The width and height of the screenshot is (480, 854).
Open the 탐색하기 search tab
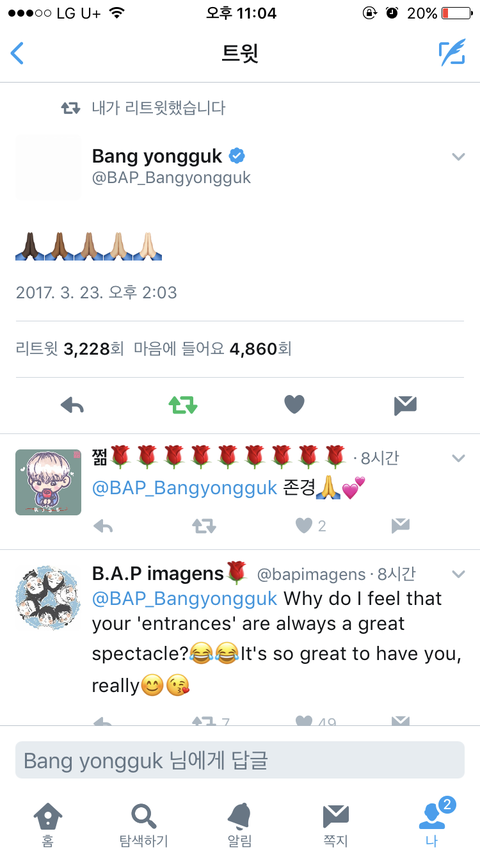144,824
